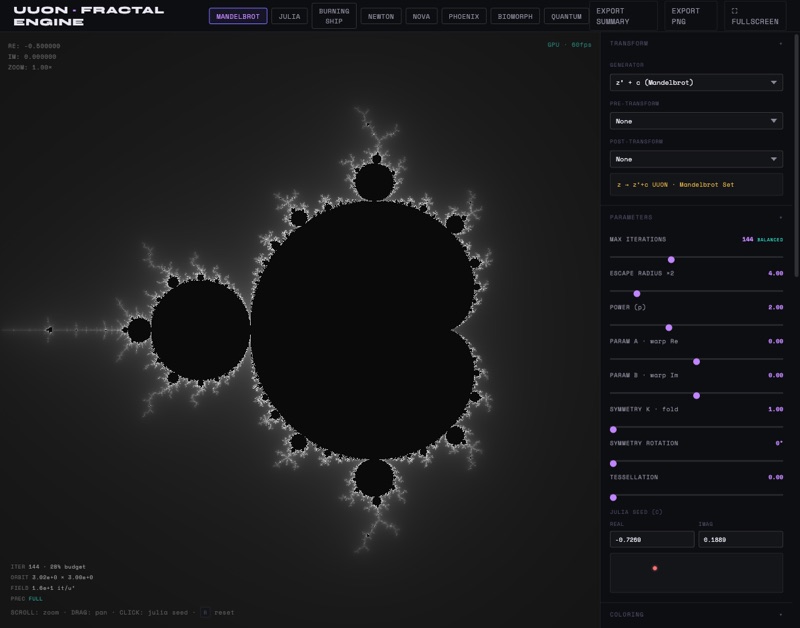The width and height of the screenshot is (800, 628).
Task: Open the Burning Ship fractal tab
Action: click(x=334, y=16)
